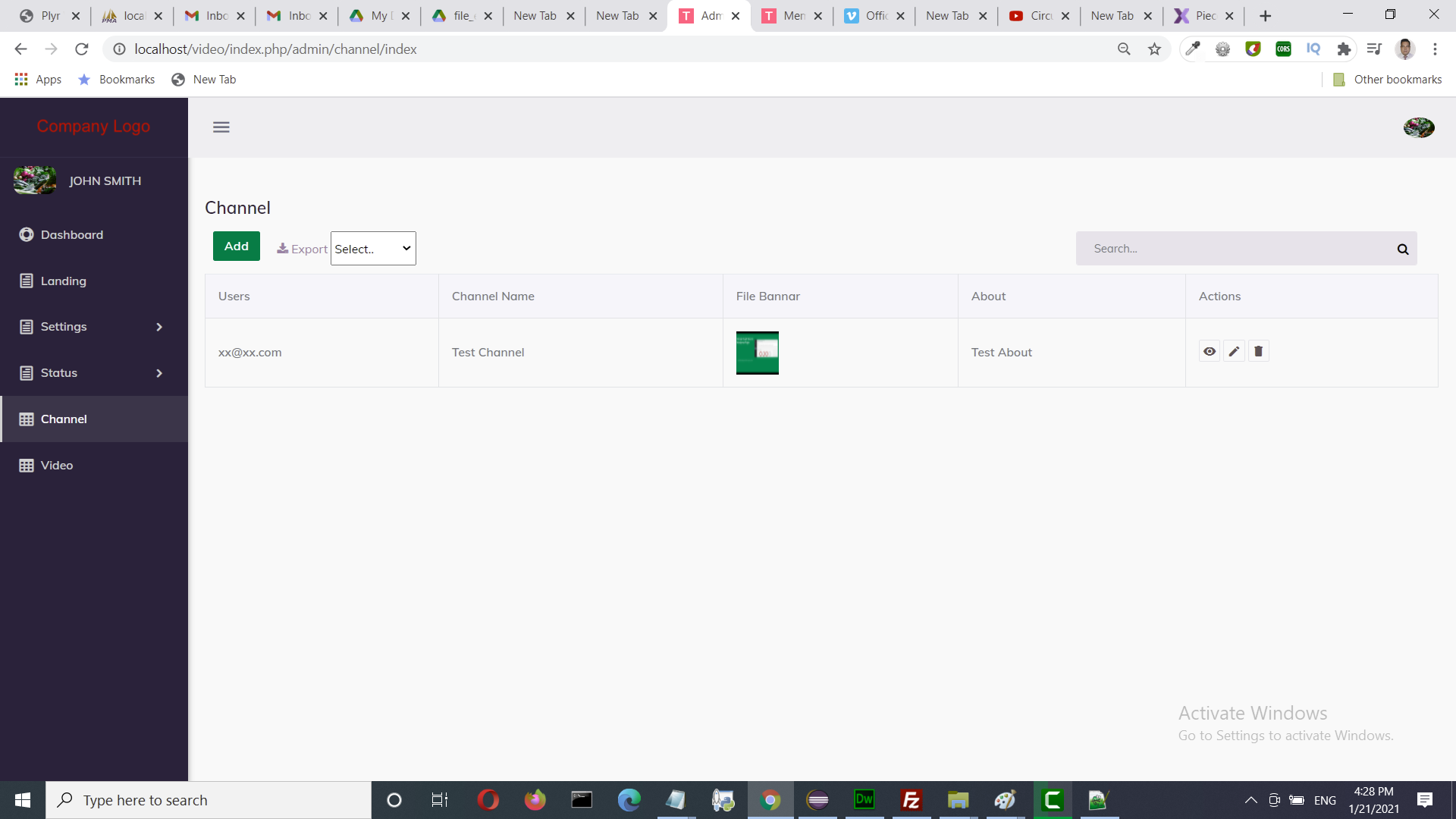Open Landing page in sidebar
The height and width of the screenshot is (819, 1456).
pos(63,281)
